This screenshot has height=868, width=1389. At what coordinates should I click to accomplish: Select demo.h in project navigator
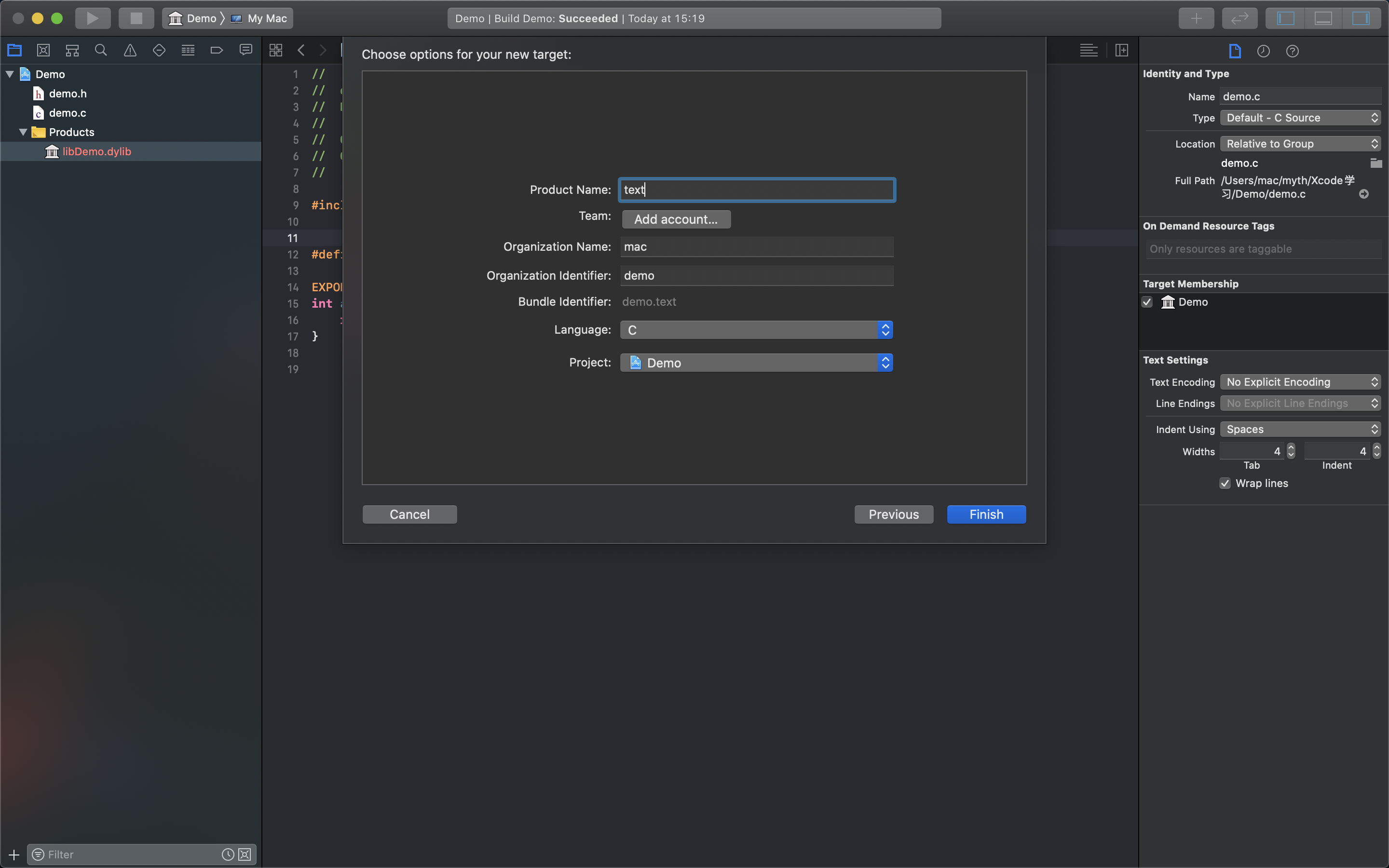click(x=68, y=94)
